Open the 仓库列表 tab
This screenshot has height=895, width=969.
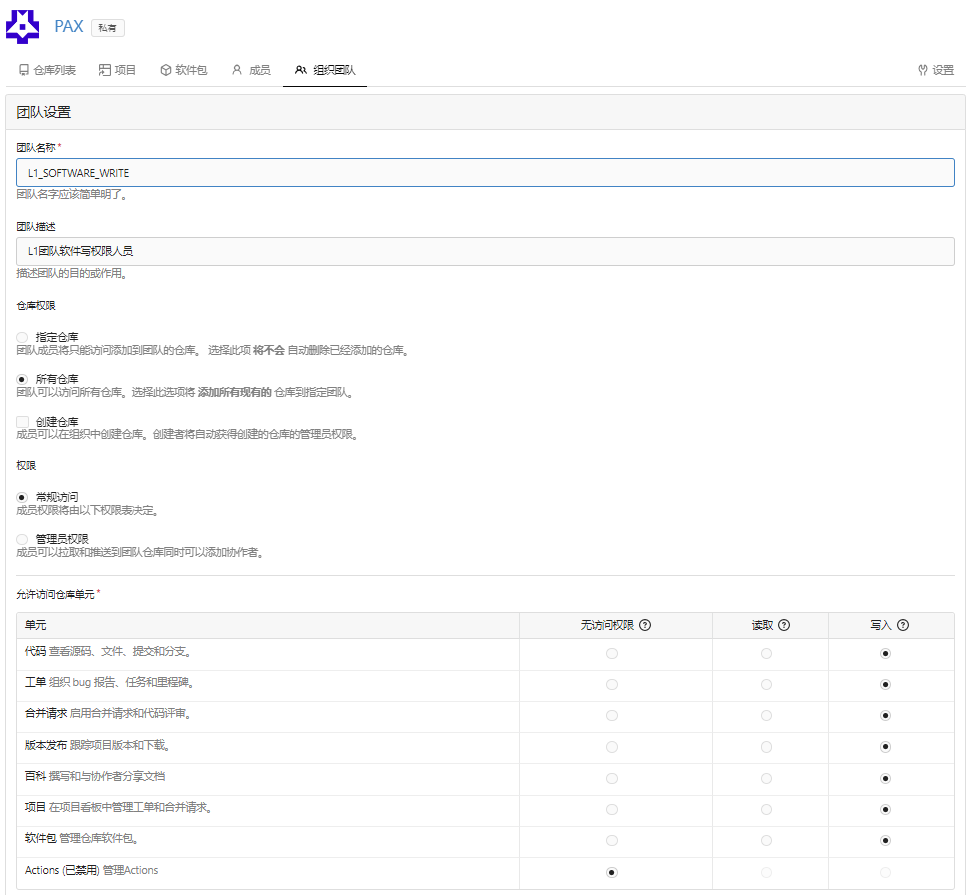[47, 70]
